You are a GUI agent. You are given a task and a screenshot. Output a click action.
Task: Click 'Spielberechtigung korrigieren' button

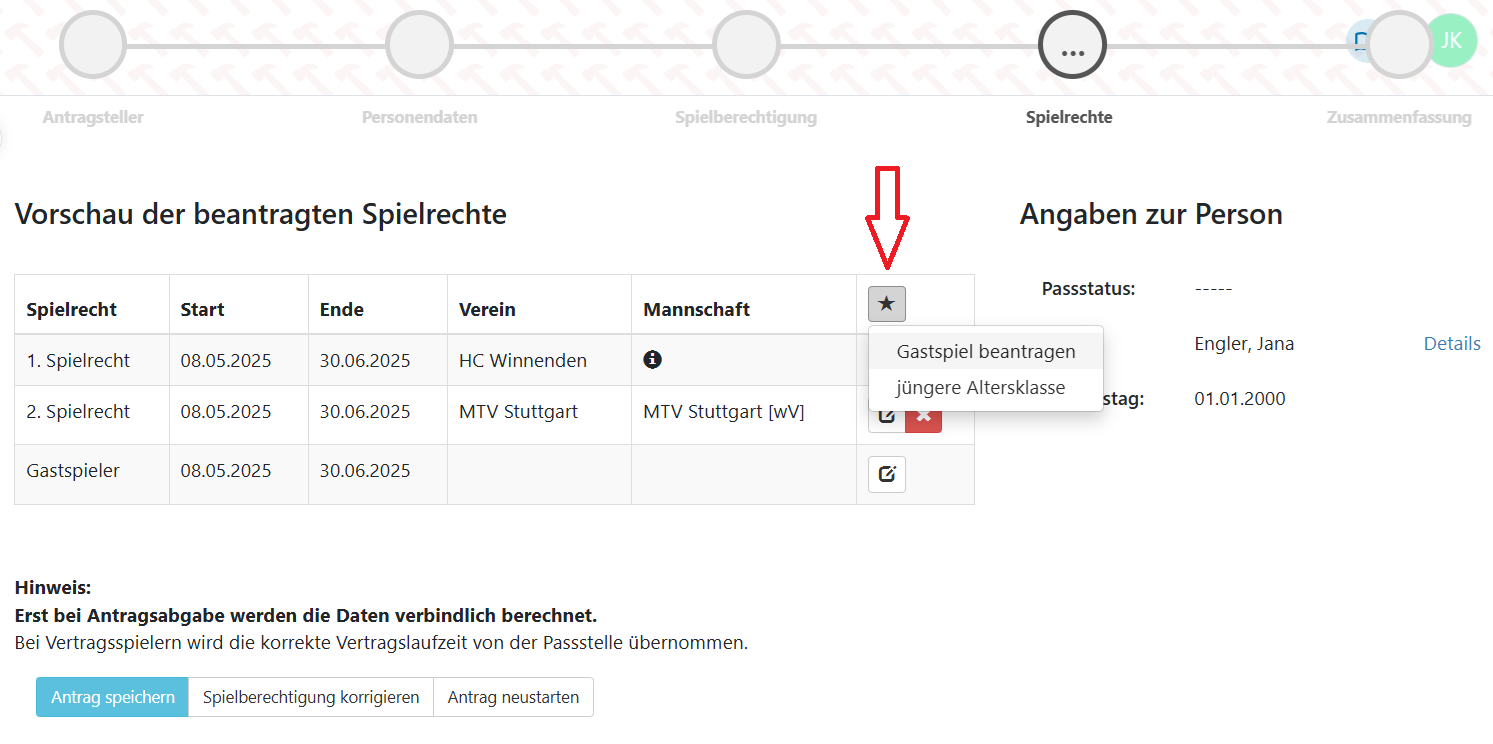[x=310, y=698]
